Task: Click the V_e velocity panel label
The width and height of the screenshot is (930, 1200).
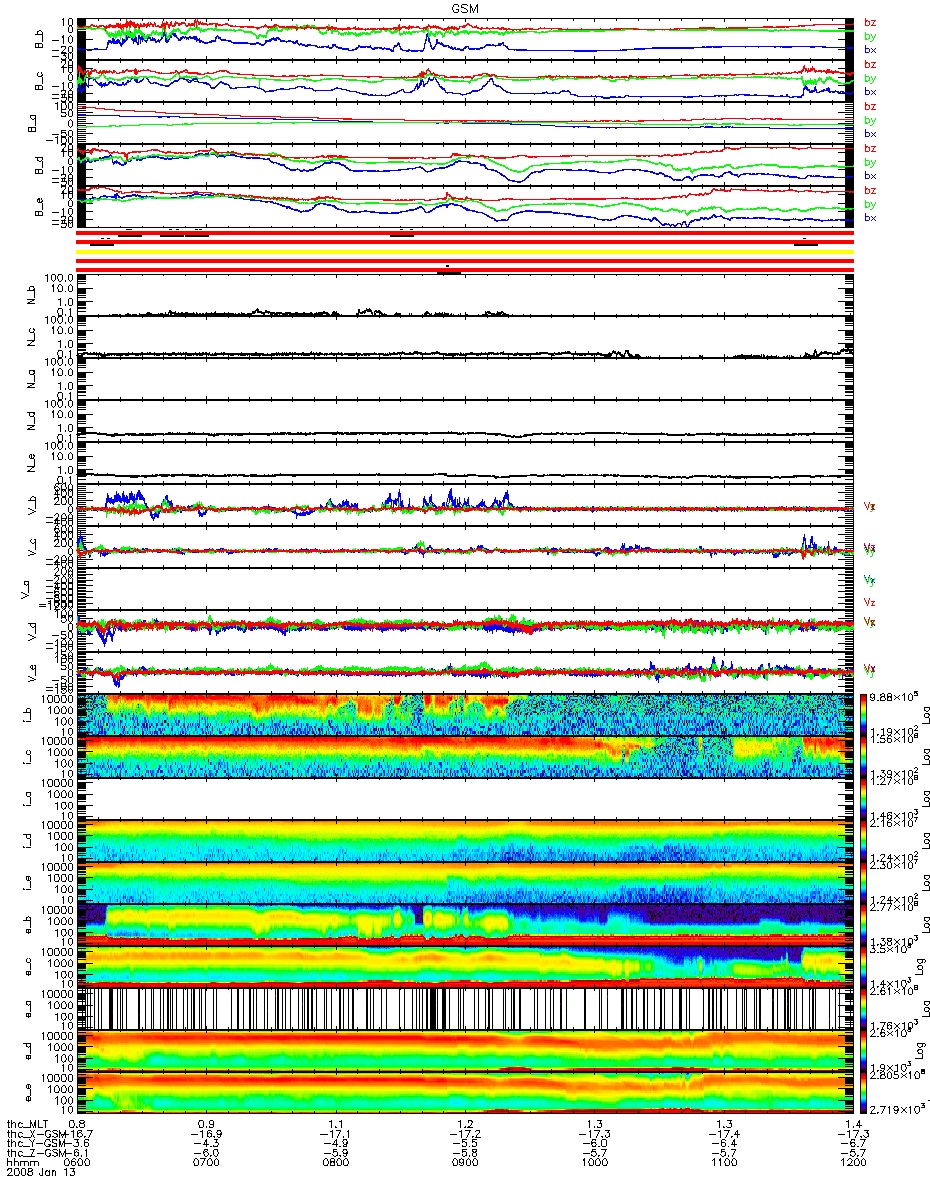Action: click(31, 675)
